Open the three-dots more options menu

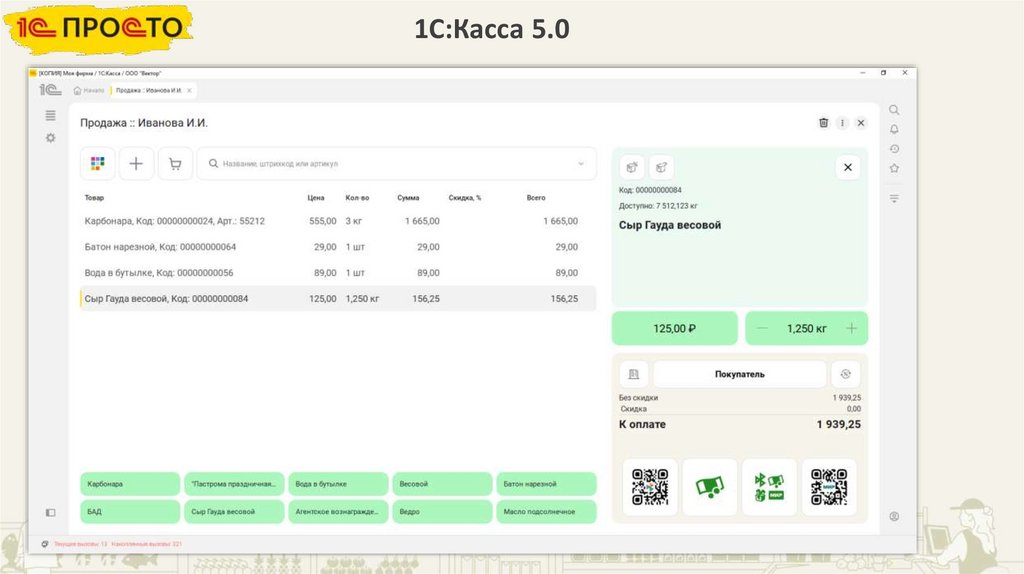(842, 123)
